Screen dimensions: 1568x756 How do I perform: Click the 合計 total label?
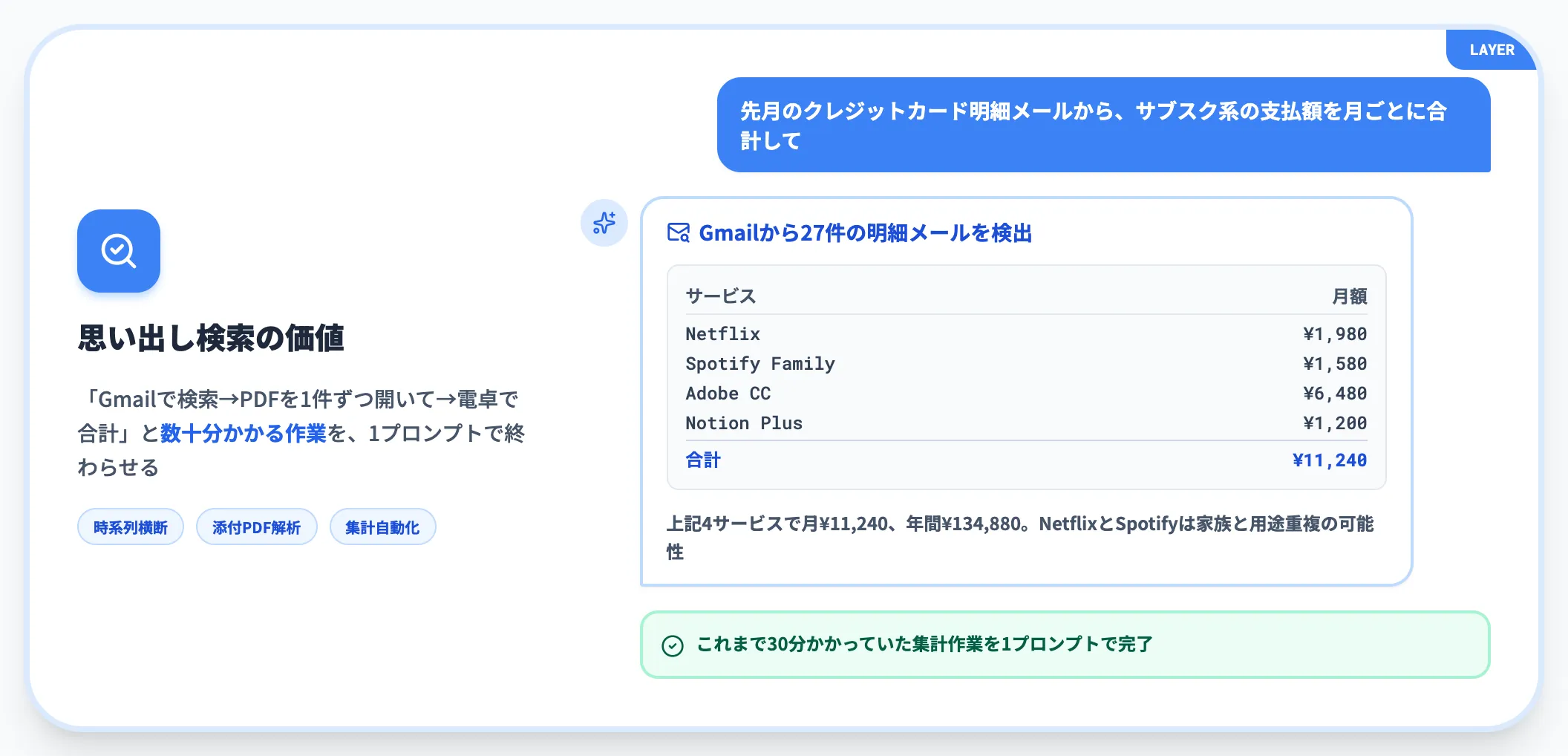tap(703, 460)
